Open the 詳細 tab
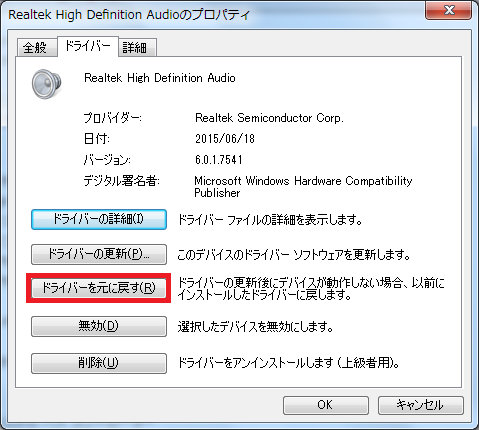This screenshot has height=430, width=479. point(137,47)
